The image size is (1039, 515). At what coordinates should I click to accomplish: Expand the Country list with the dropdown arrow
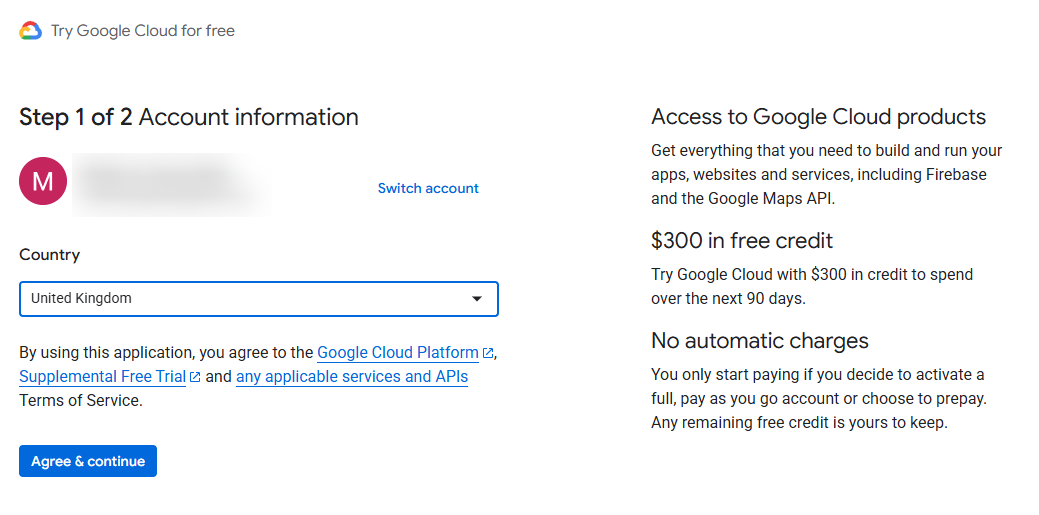point(477,299)
